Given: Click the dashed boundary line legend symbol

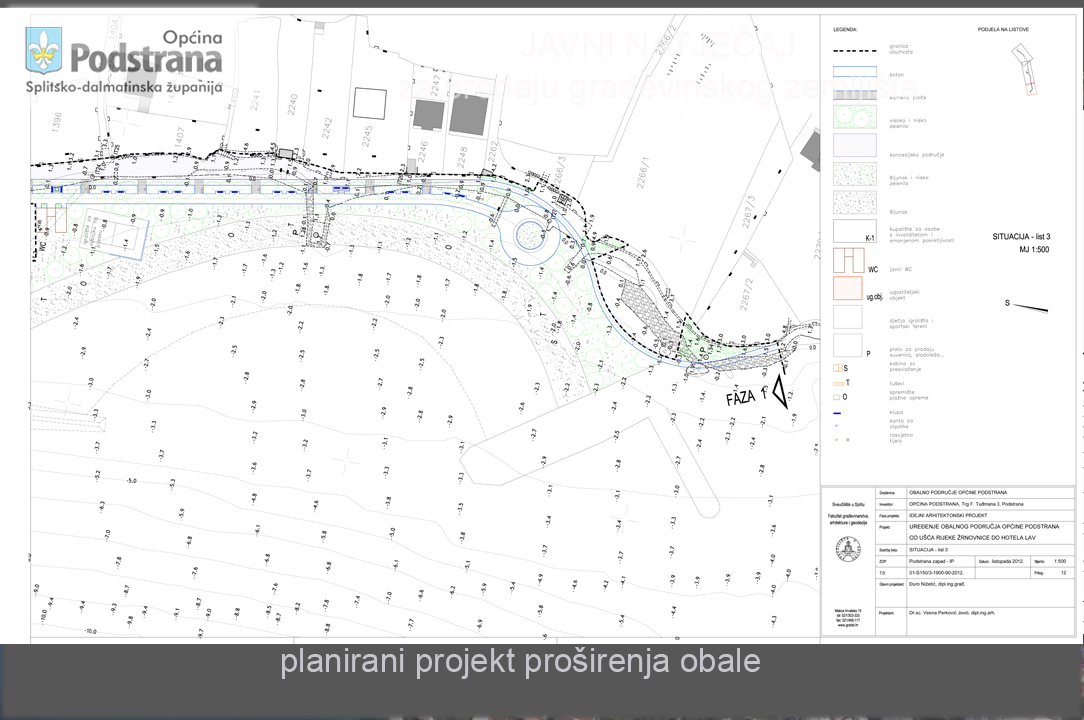Looking at the screenshot, I should tap(854, 49).
